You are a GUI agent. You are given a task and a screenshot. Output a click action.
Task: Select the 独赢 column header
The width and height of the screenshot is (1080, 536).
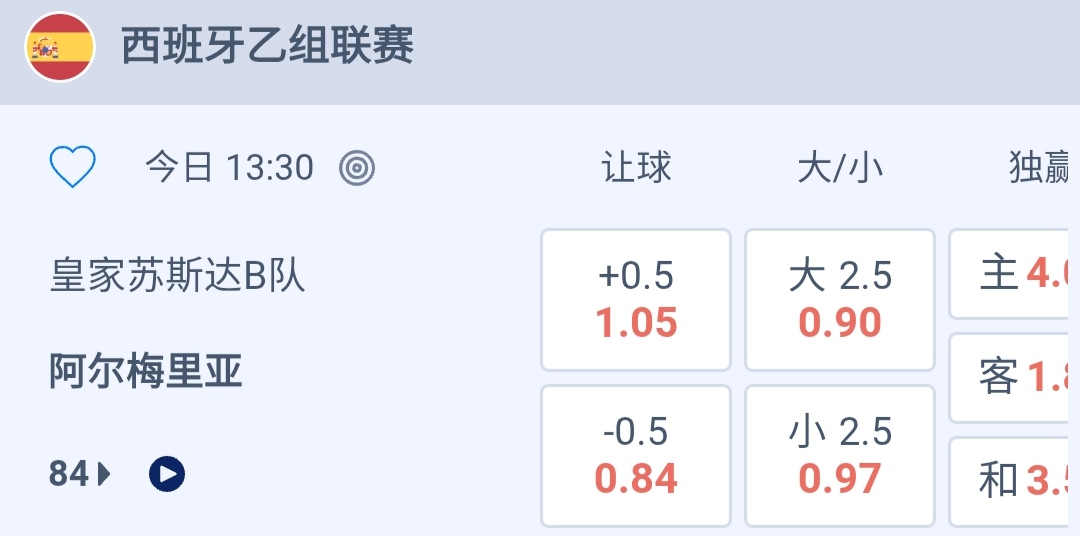pyautogui.click(x=1042, y=168)
